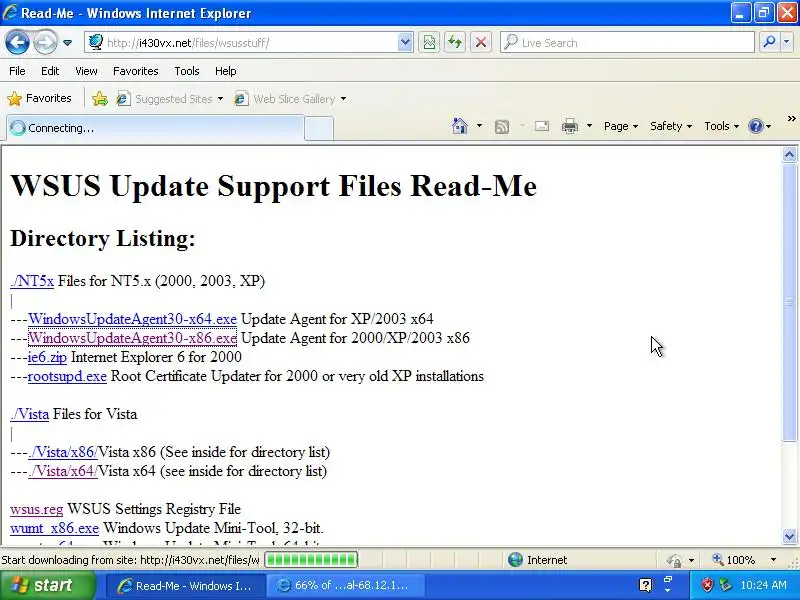This screenshot has height=600, width=800.
Task: Click the Home icon
Action: 460,126
